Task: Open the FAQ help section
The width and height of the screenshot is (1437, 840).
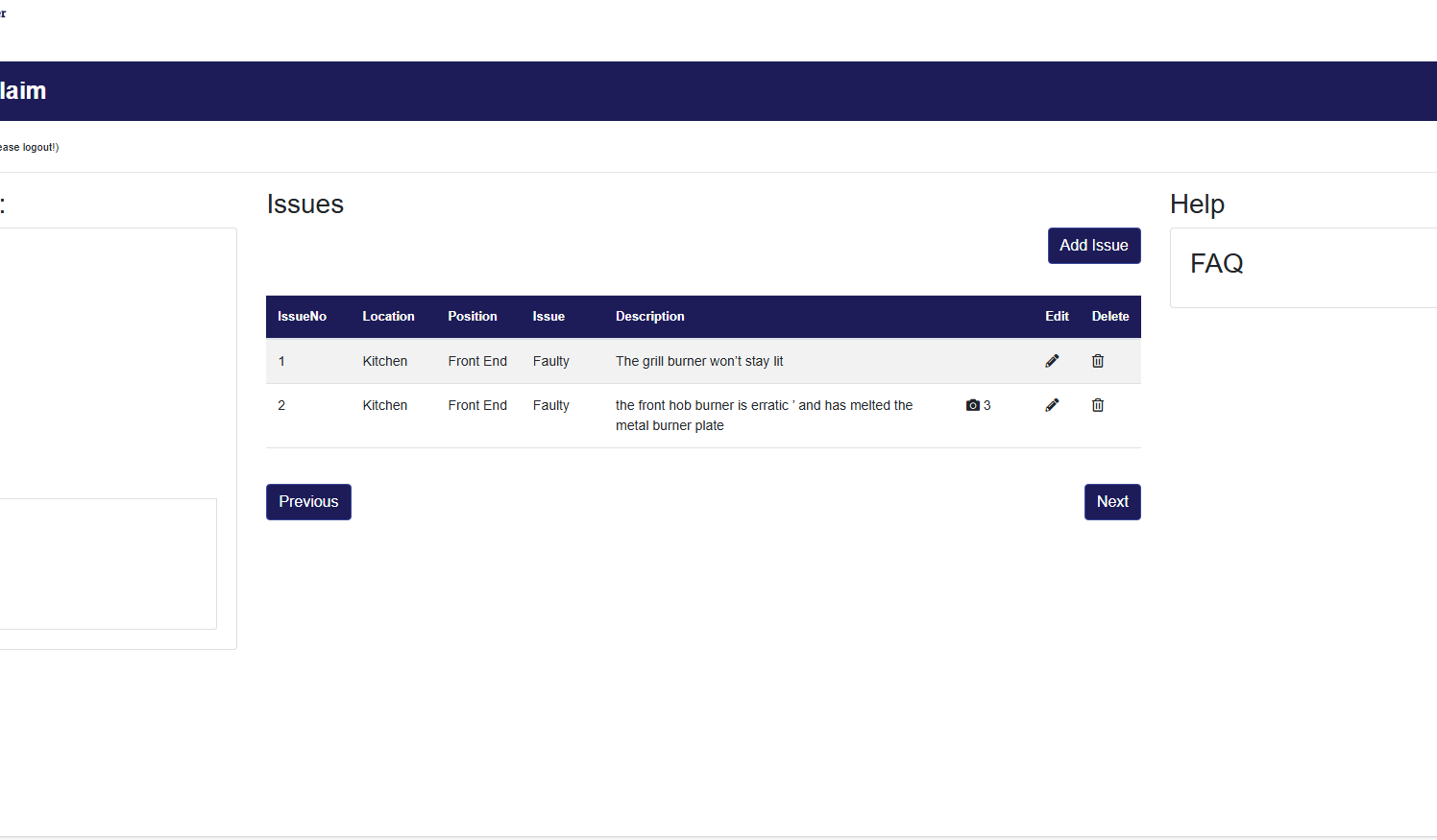Action: (x=1216, y=264)
